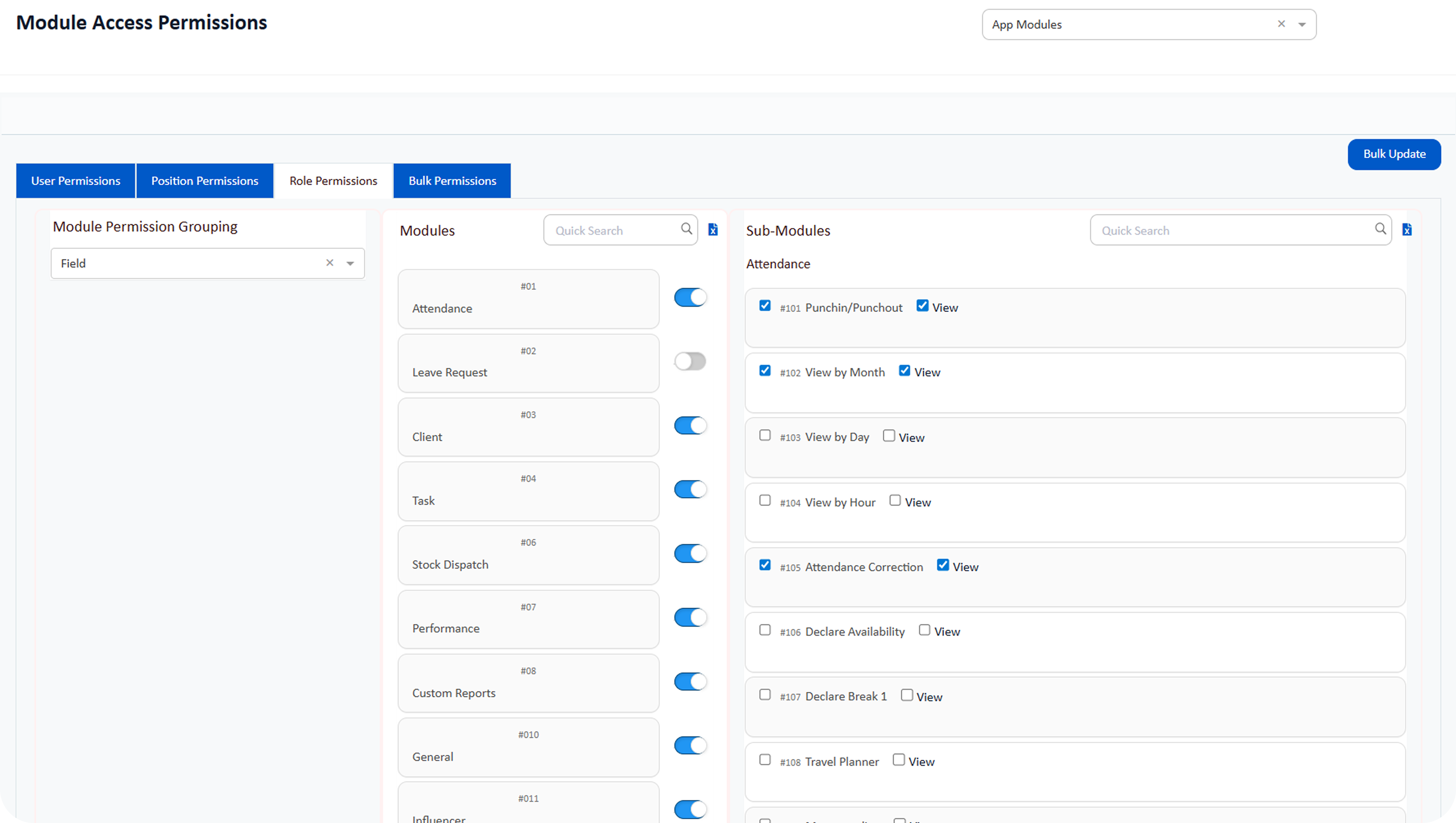Image resolution: width=1456 pixels, height=823 pixels.
Task: Uncheck the View box for Attendance Correction
Action: (x=943, y=565)
